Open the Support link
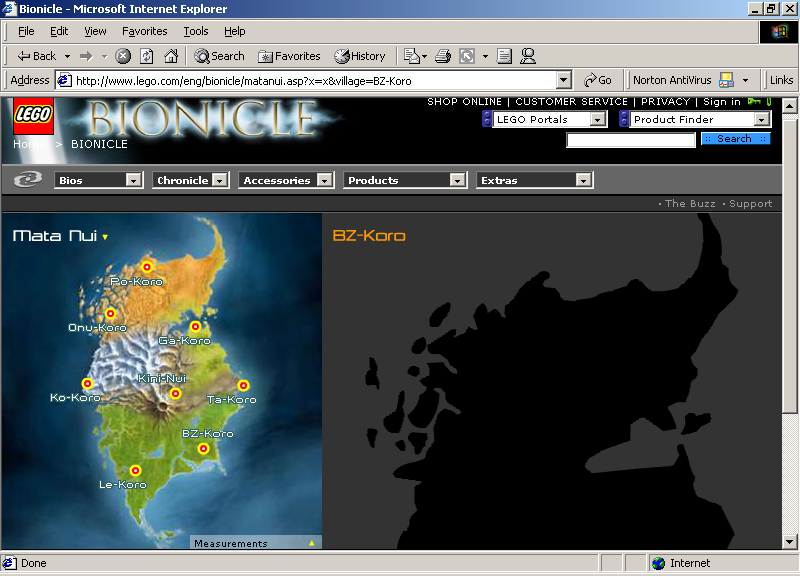Image resolution: width=800 pixels, height=576 pixels. [x=751, y=204]
